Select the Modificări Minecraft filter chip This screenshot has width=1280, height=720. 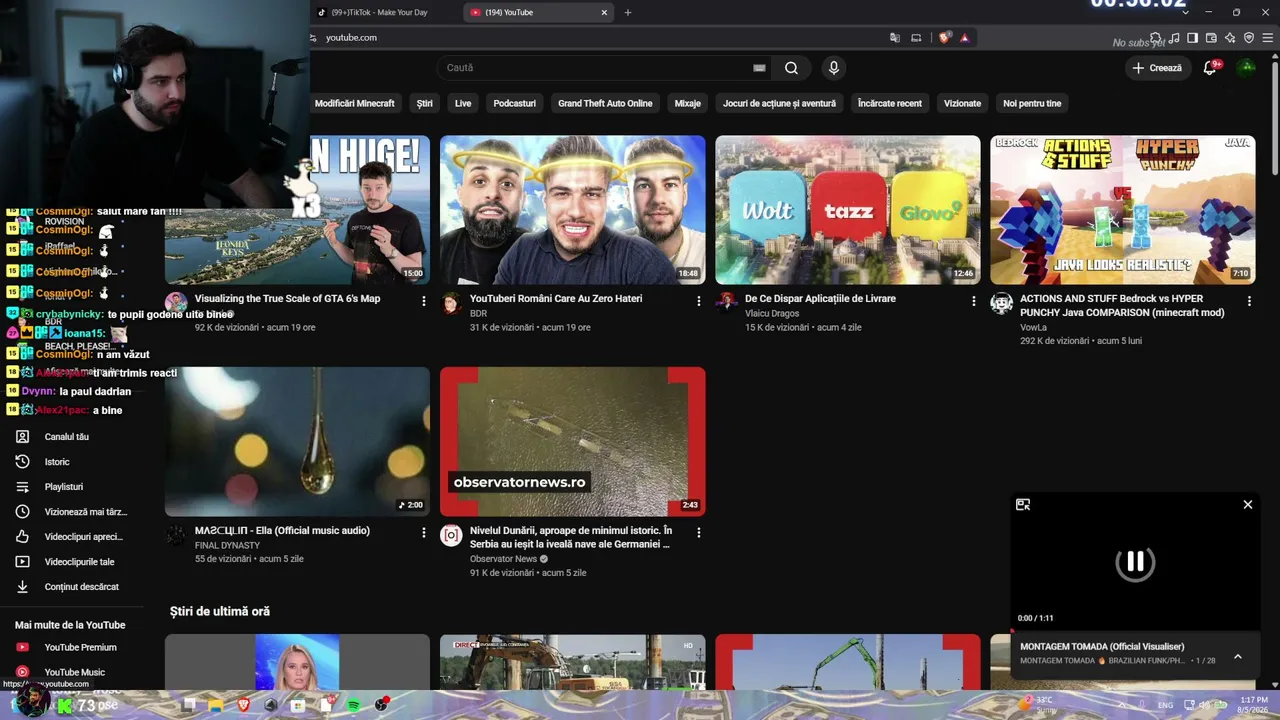pyautogui.click(x=355, y=103)
